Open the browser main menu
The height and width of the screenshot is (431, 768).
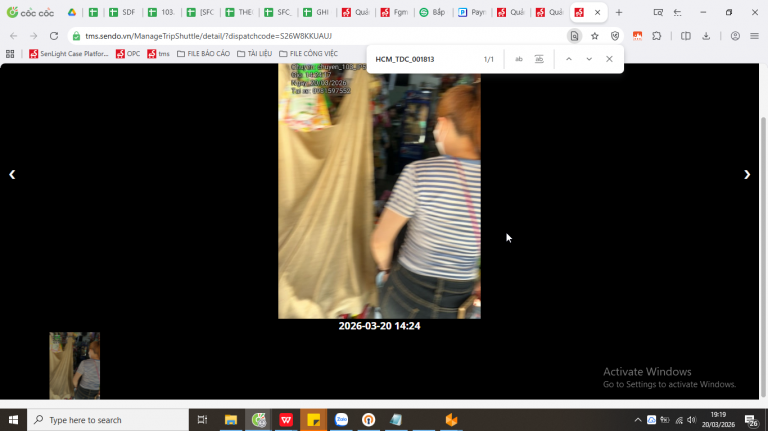754,36
